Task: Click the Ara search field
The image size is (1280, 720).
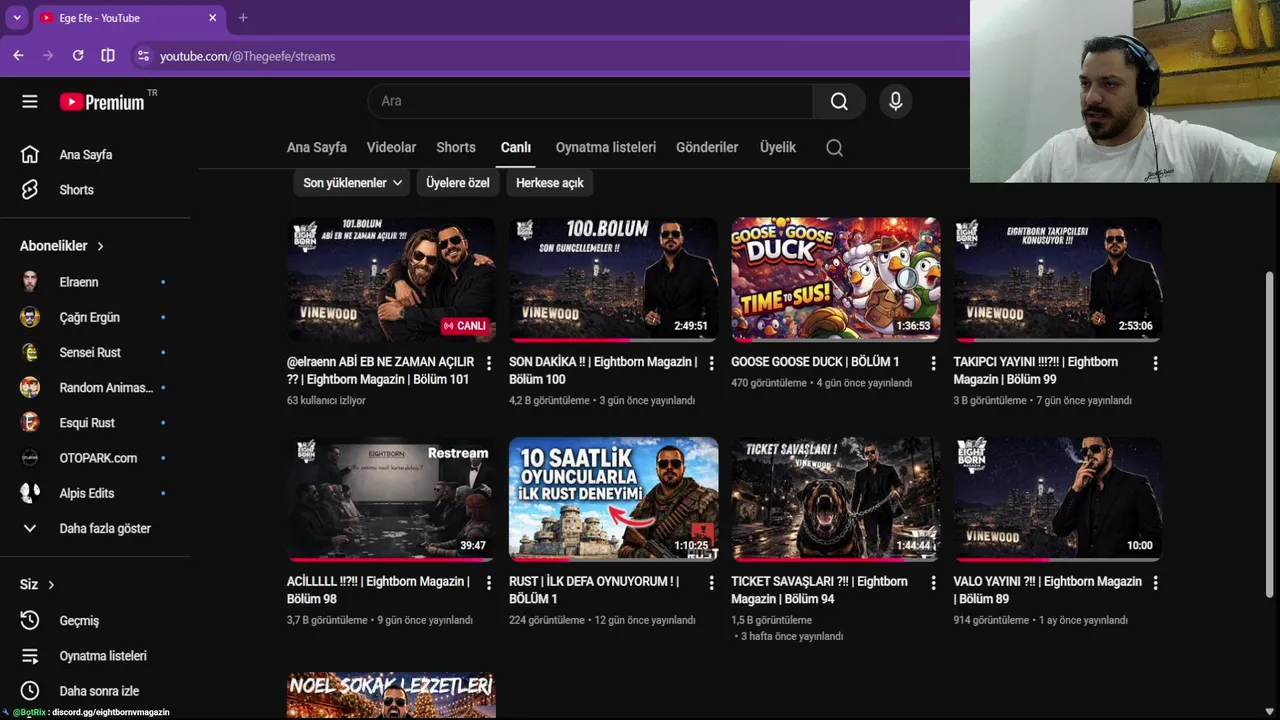Action: pos(590,101)
